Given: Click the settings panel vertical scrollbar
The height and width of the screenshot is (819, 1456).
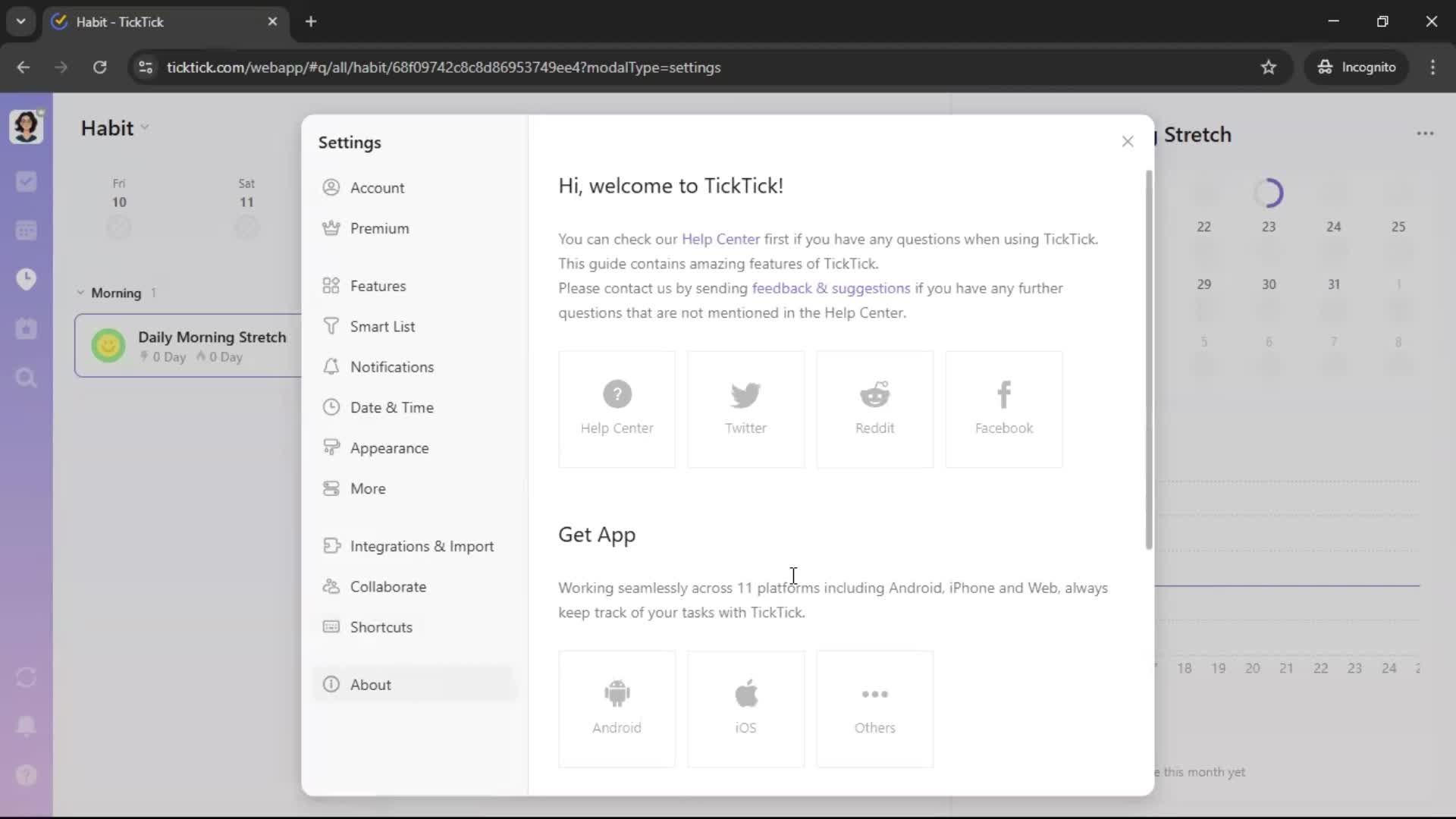Looking at the screenshot, I should tap(1148, 359).
